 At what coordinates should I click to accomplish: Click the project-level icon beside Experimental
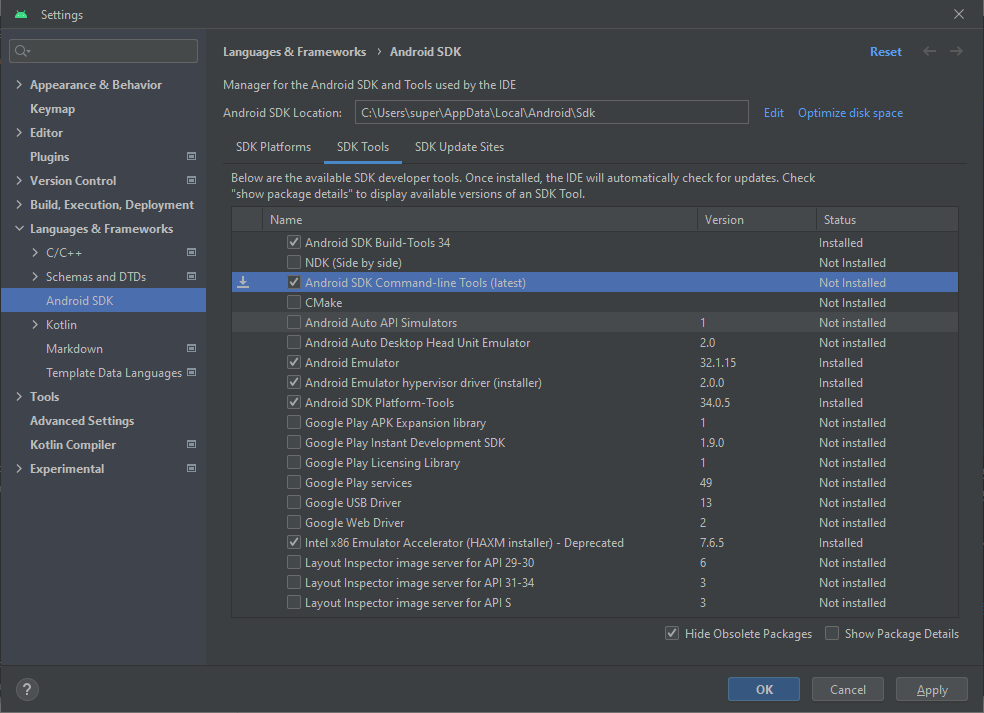click(x=191, y=469)
